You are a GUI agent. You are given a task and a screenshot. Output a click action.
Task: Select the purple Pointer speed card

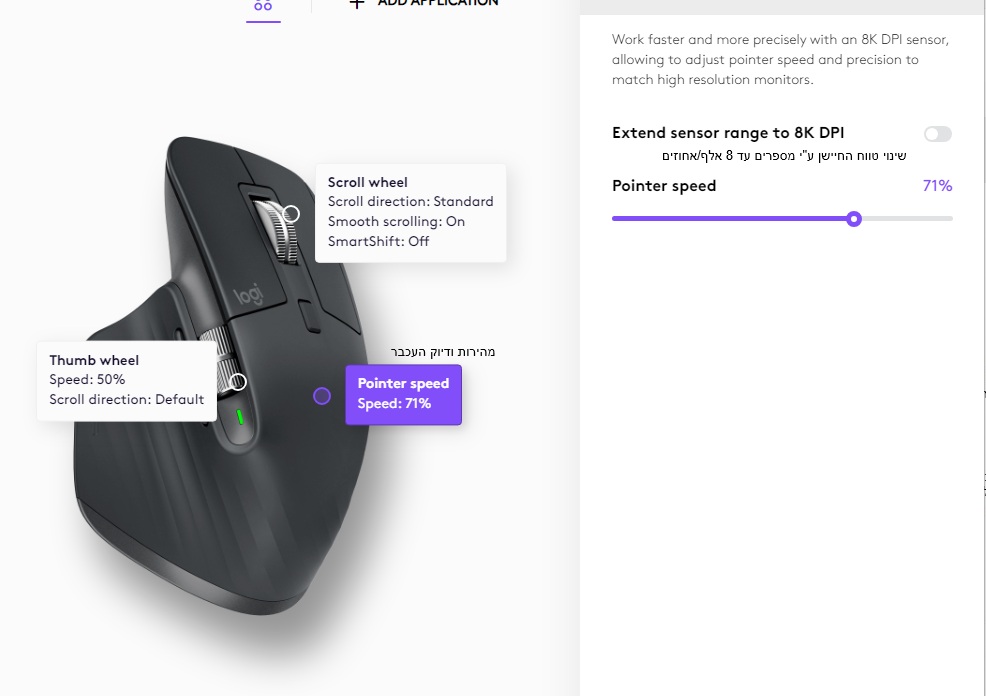tap(403, 394)
